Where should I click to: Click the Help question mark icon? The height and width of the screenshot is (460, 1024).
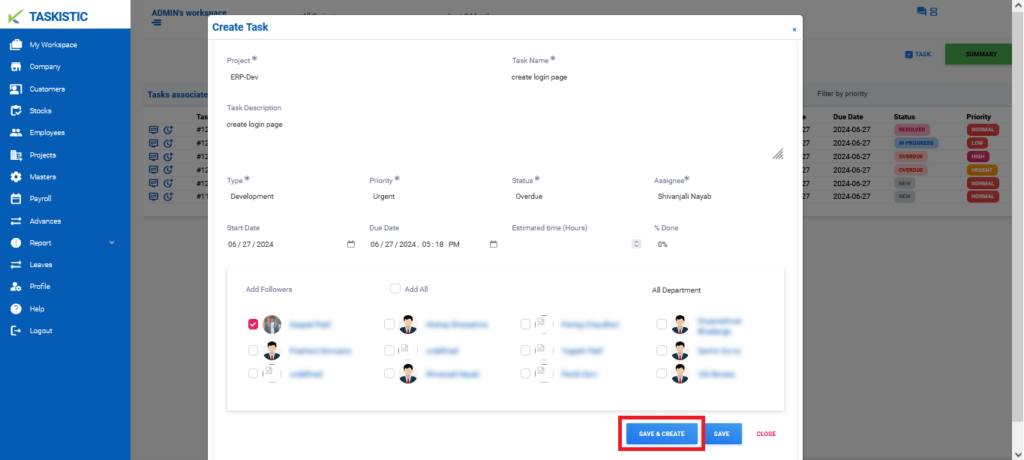pyautogui.click(x=16, y=308)
